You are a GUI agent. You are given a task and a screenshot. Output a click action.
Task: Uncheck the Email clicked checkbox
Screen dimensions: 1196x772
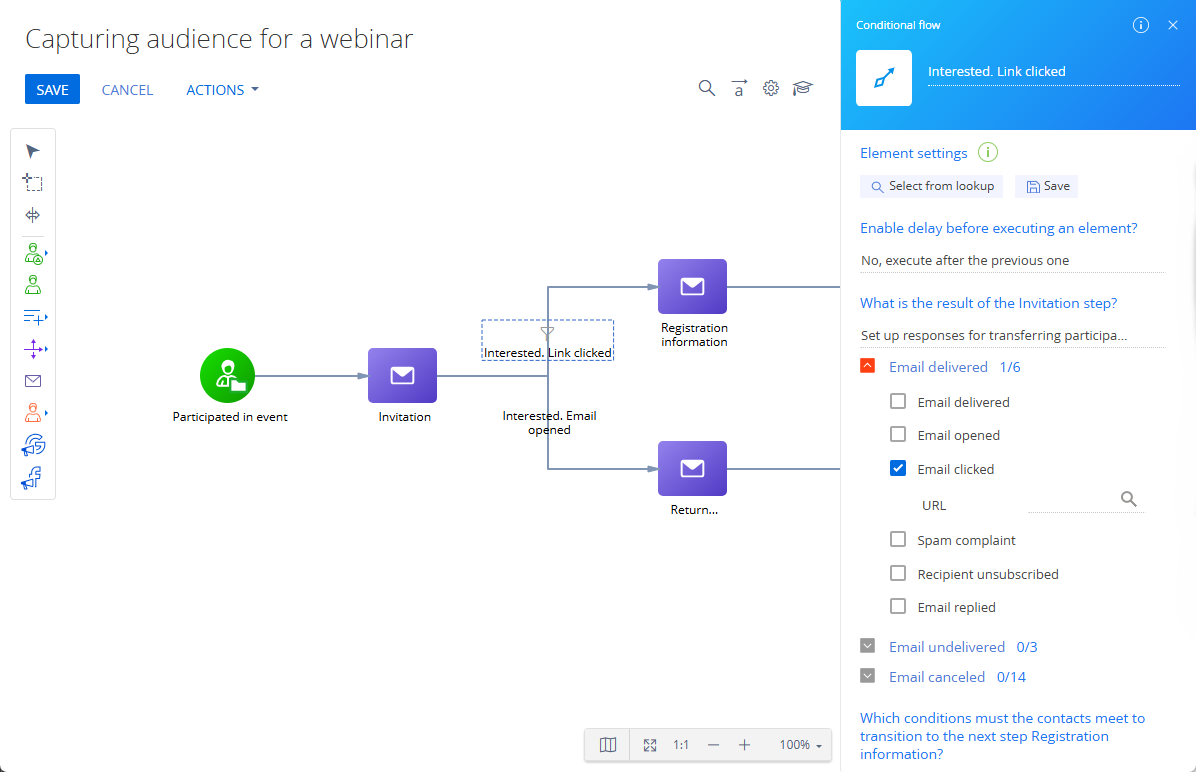(x=898, y=468)
